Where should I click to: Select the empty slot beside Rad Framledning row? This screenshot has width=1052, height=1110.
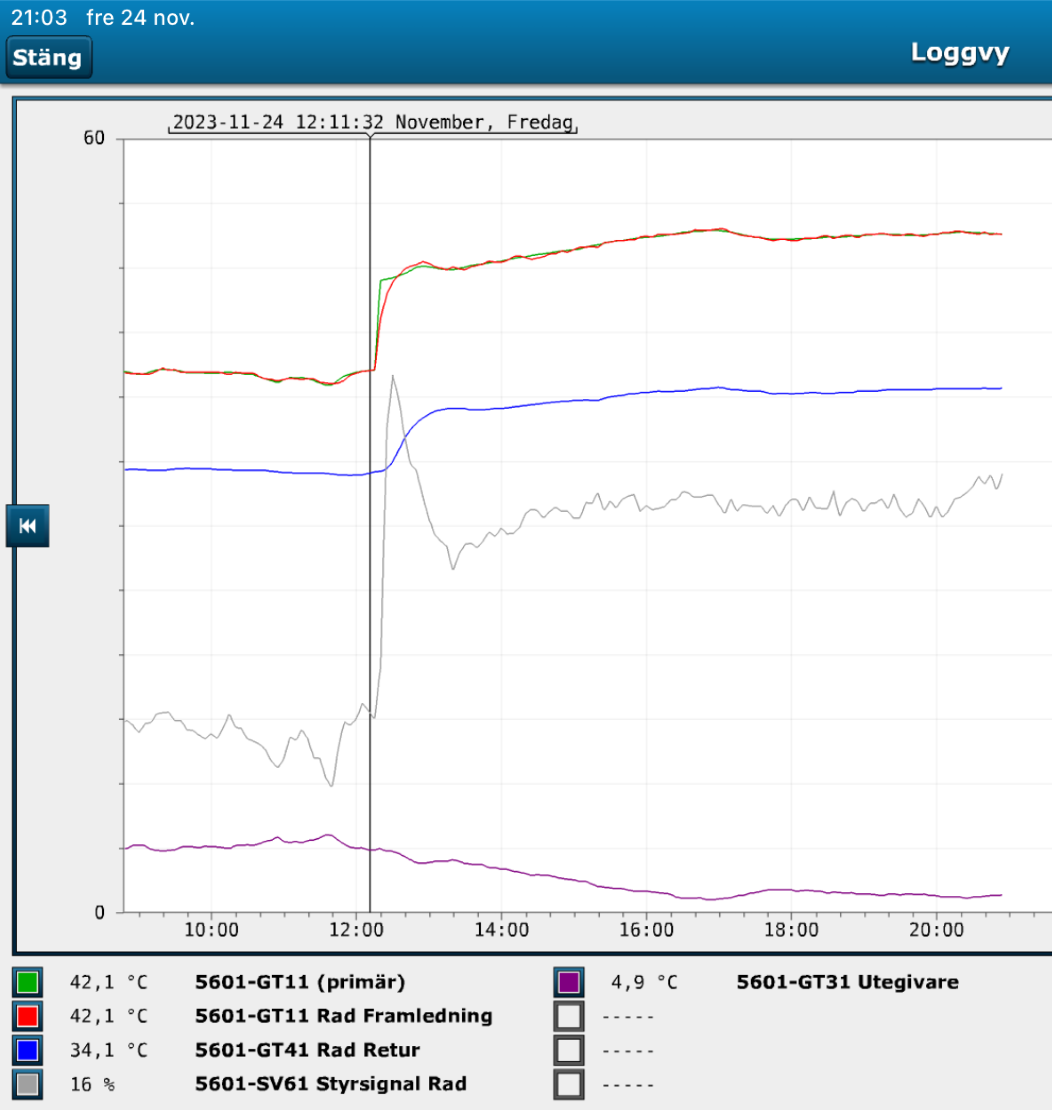tap(569, 1016)
